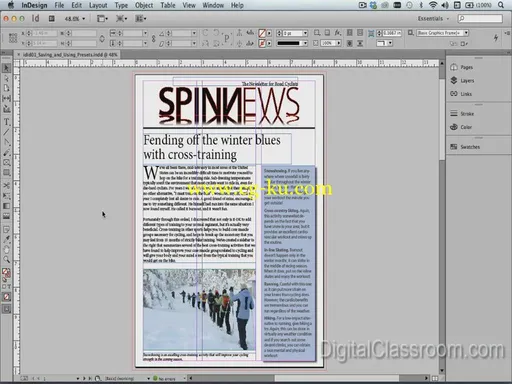Open the Layout menu
This screenshot has width=512, height=384.
(98, 5)
